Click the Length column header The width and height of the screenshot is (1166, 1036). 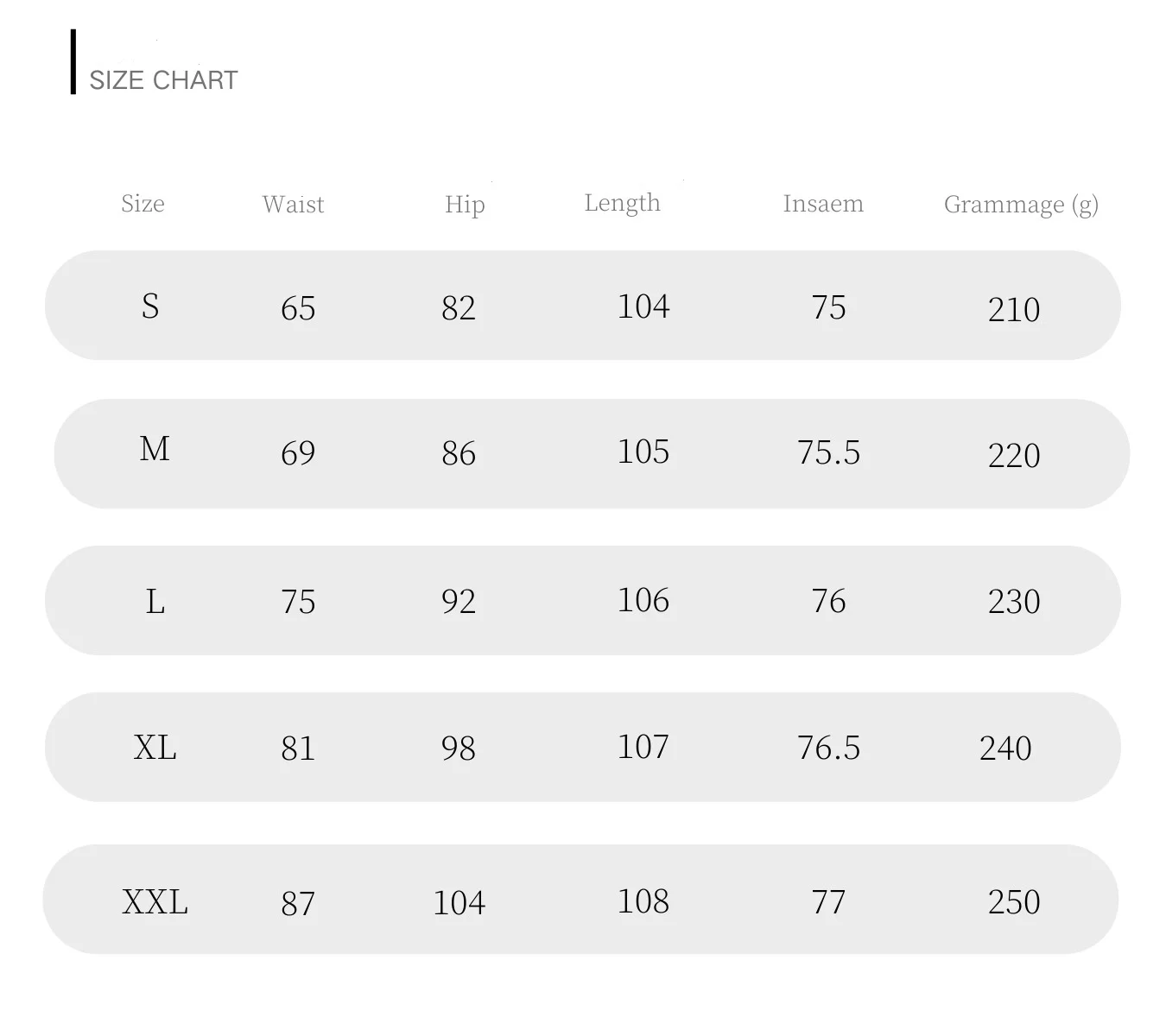[x=622, y=203]
